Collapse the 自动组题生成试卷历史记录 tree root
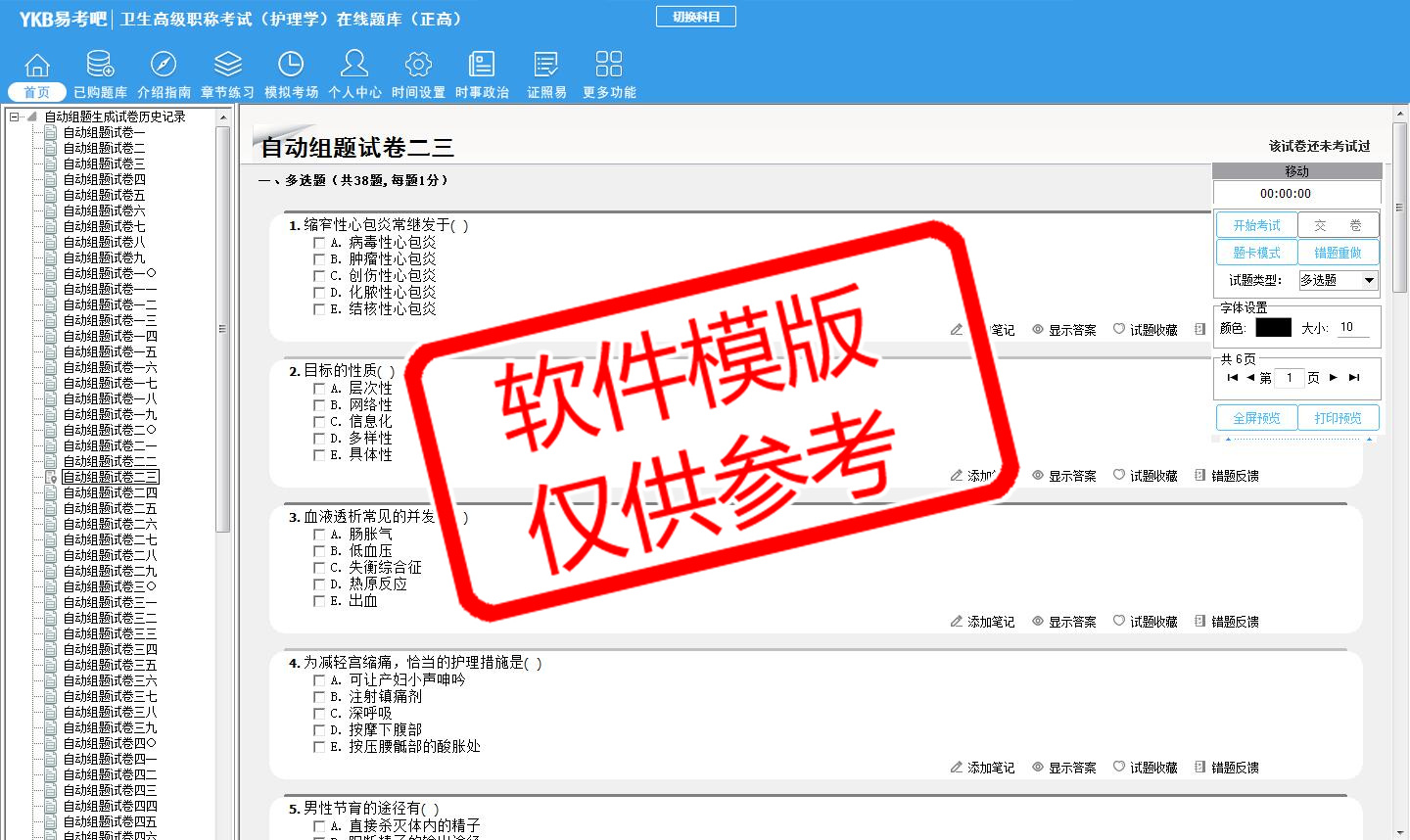The width and height of the screenshot is (1410, 840). (x=15, y=117)
